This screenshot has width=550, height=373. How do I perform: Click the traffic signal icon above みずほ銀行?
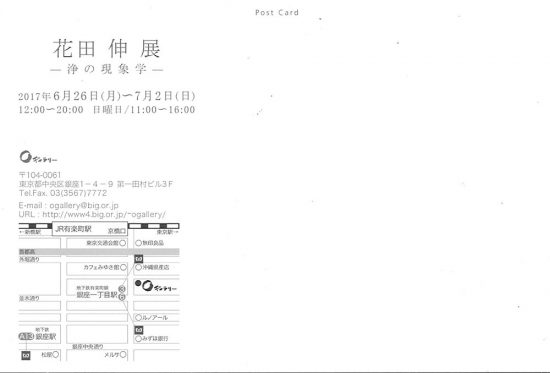click(x=139, y=330)
